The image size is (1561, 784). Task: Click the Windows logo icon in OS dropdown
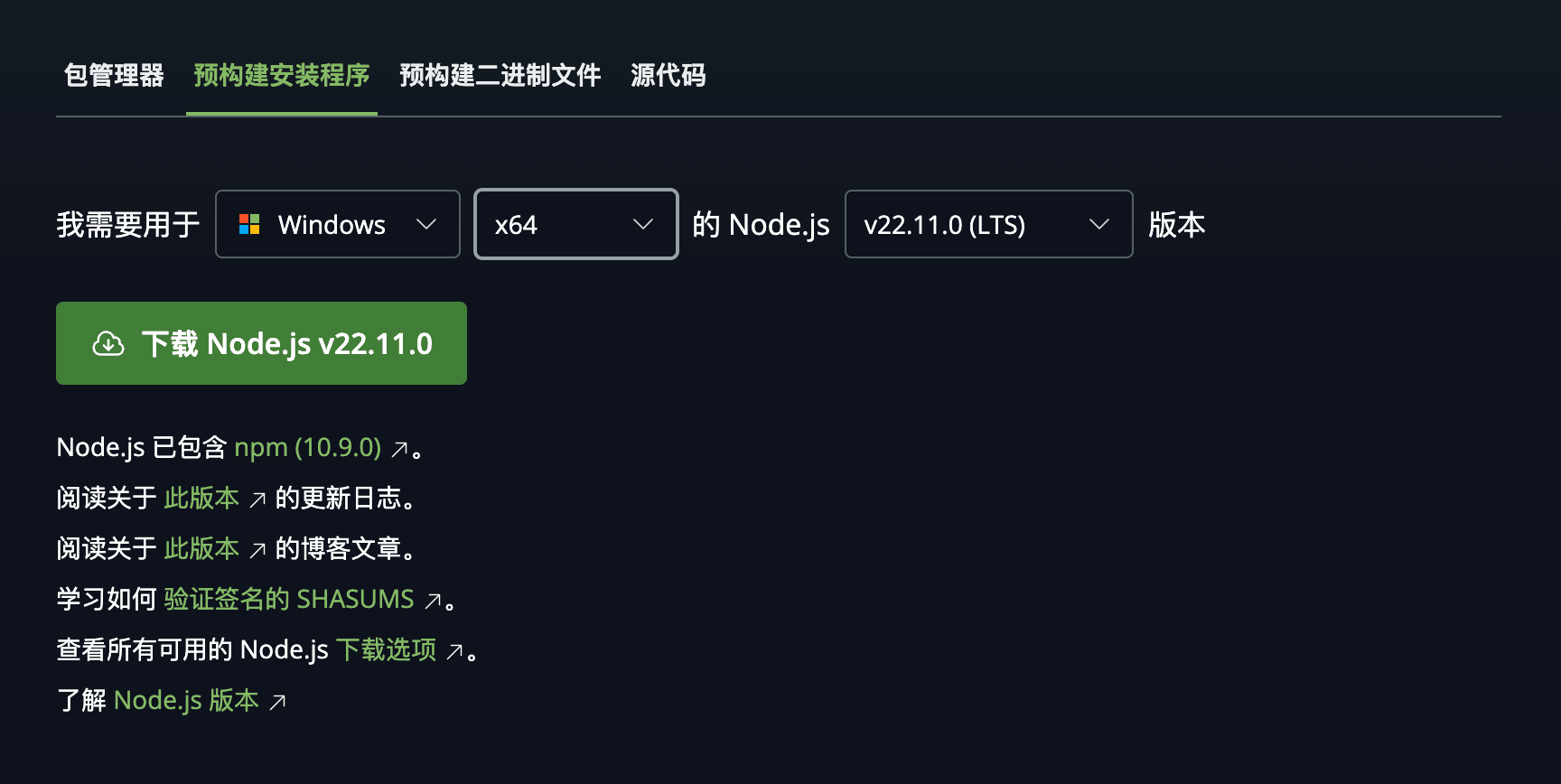249,224
